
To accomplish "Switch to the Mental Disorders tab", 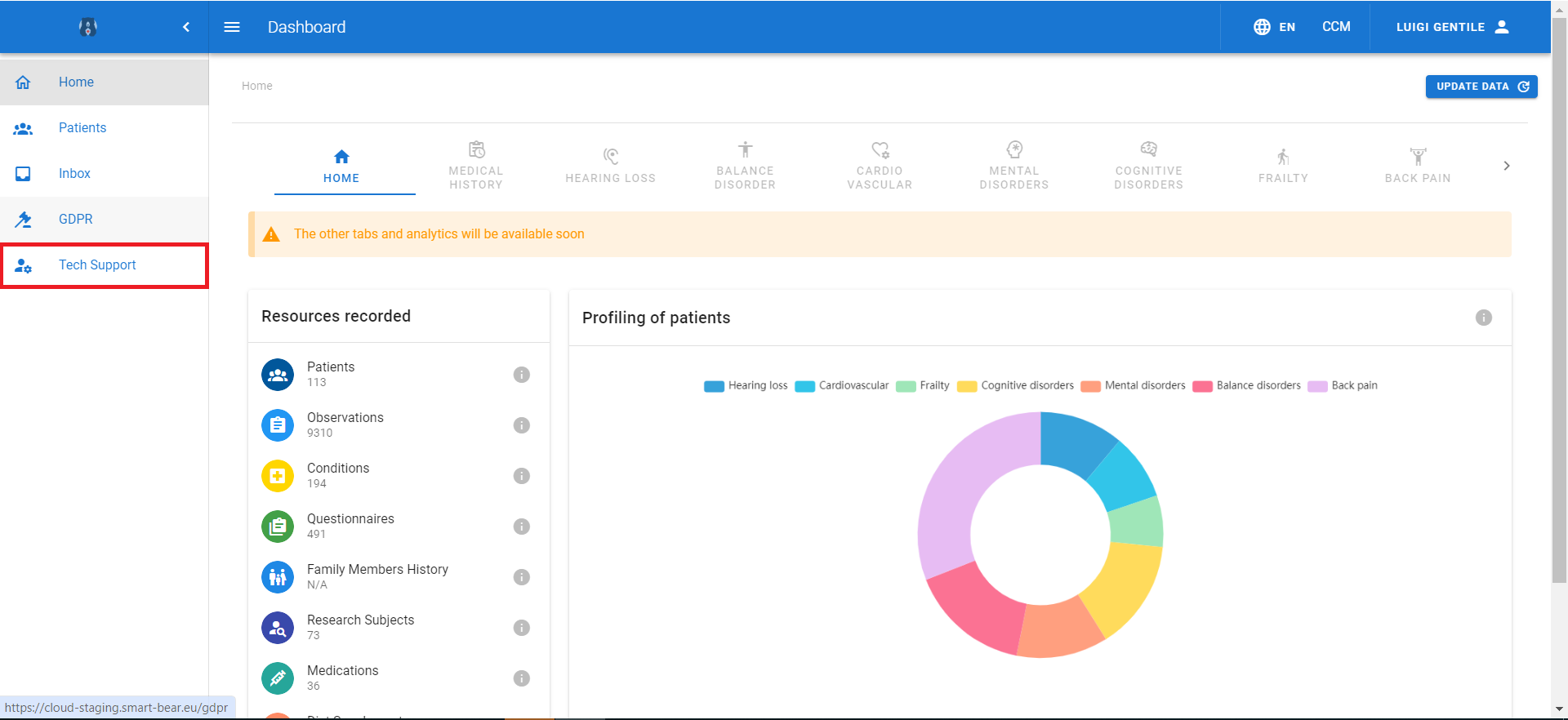I will [1014, 167].
